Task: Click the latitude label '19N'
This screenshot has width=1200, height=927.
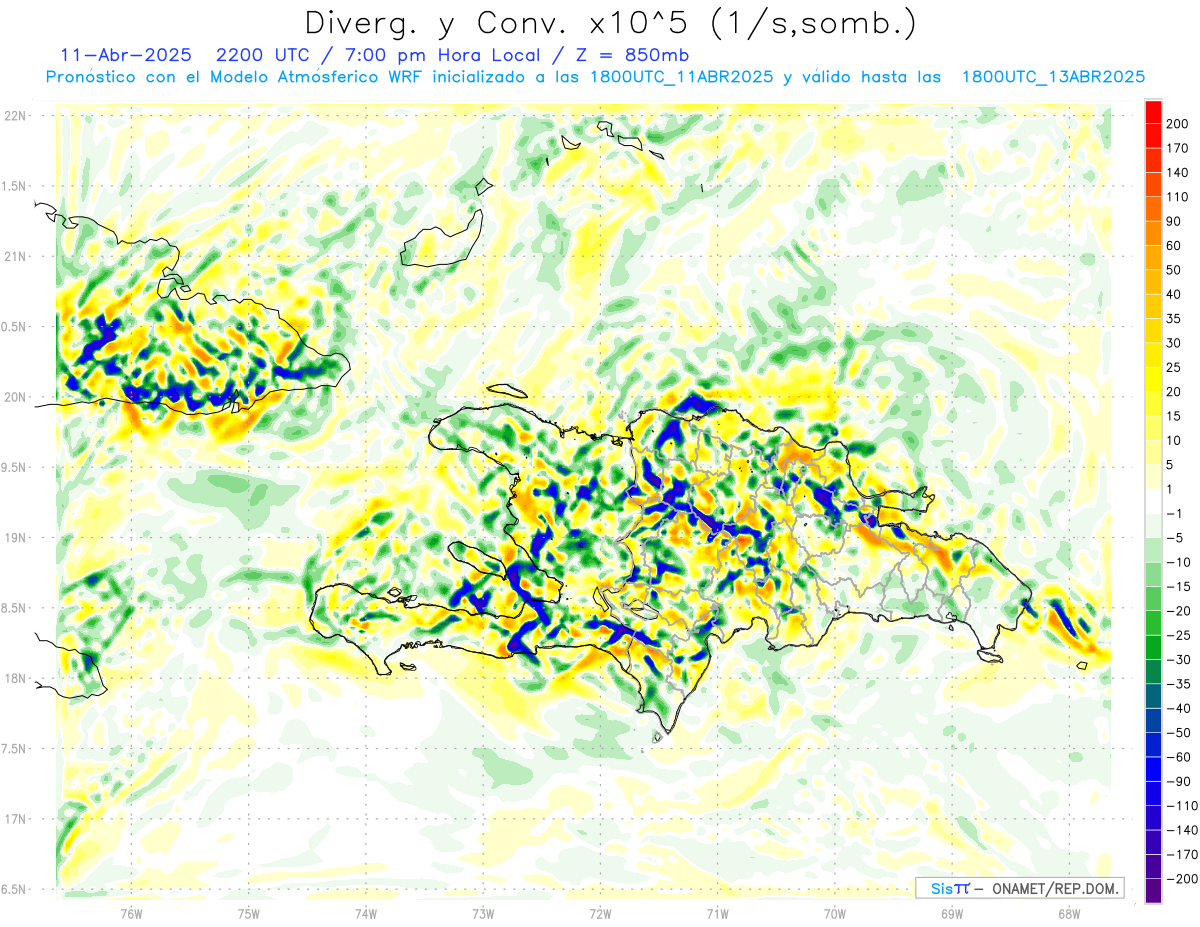Action: click(15, 538)
